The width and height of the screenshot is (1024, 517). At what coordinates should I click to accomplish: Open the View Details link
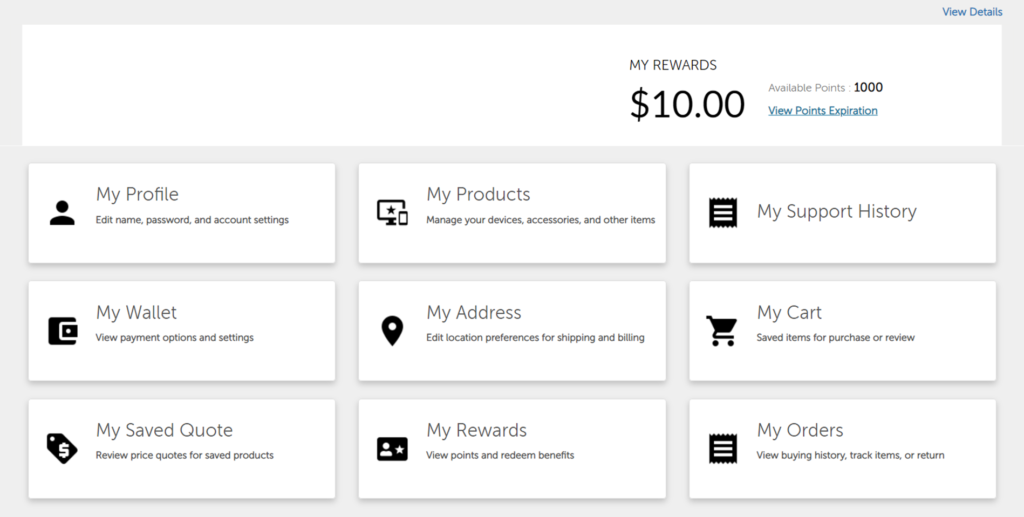pyautogui.click(x=972, y=12)
